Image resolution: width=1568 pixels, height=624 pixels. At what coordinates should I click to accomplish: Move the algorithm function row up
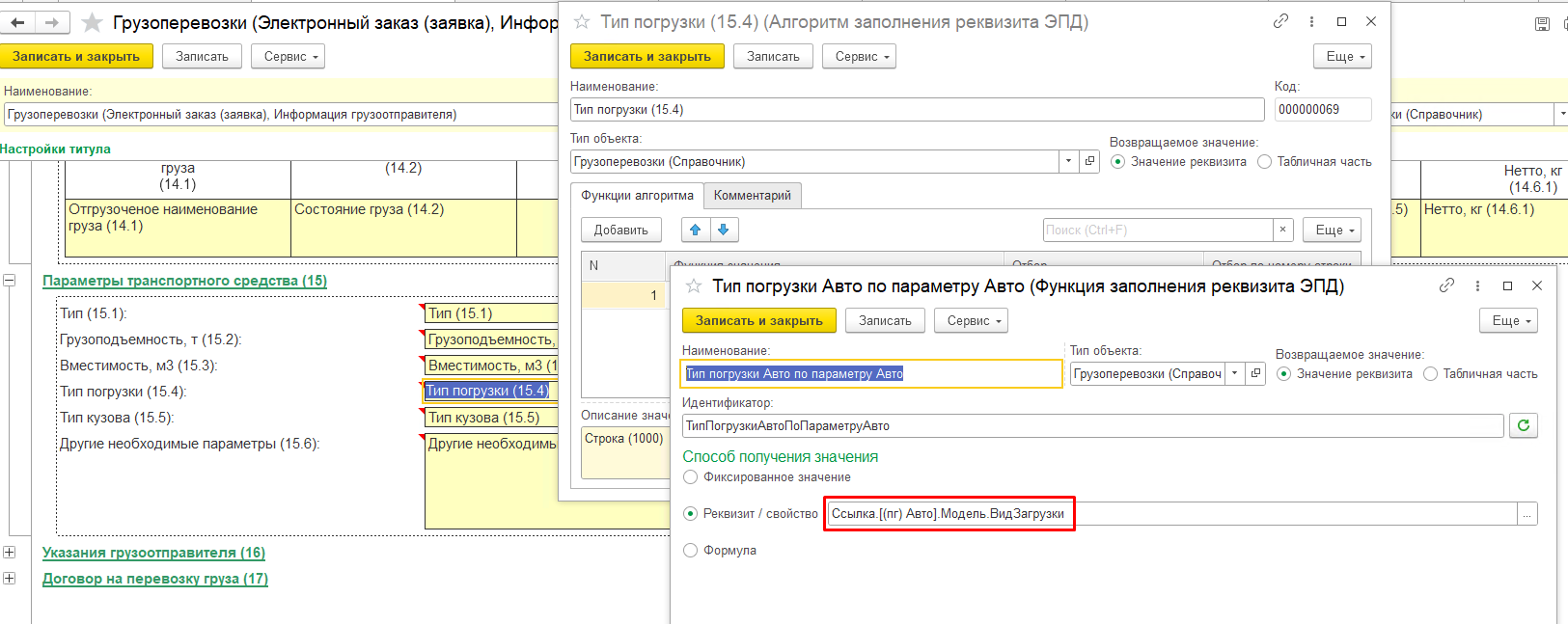(695, 230)
